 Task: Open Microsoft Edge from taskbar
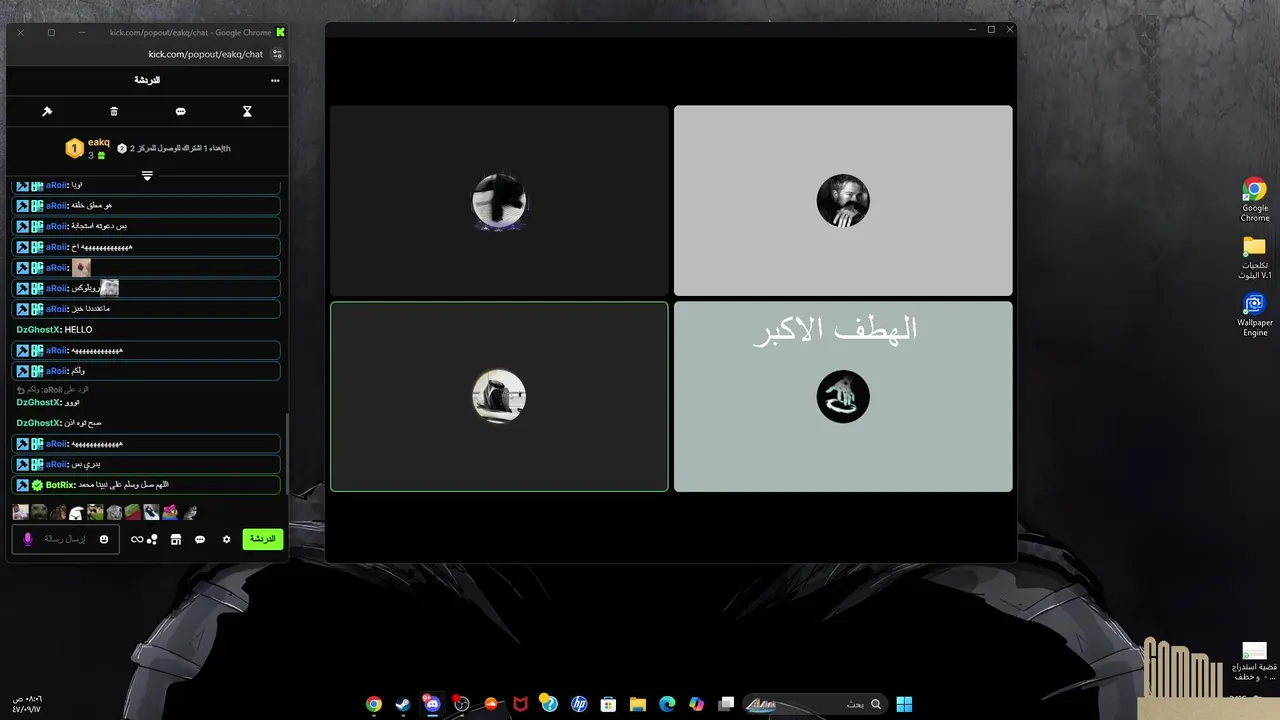[667, 704]
